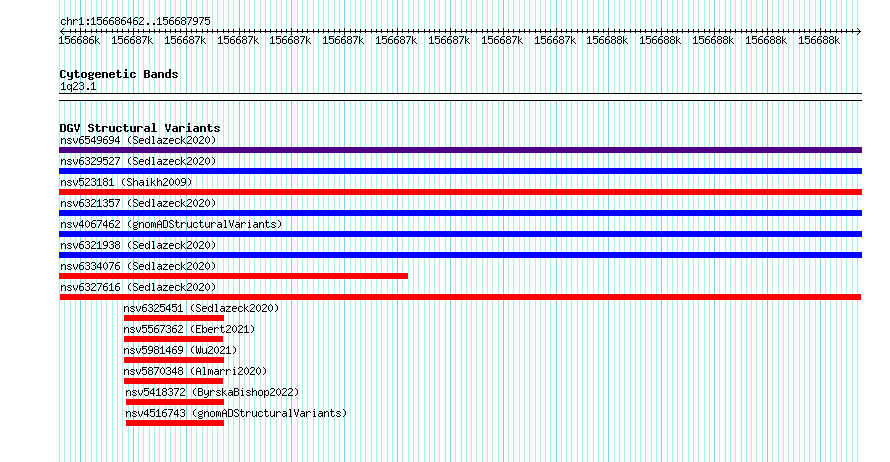This screenshot has height=462, width=890.
Task: Select the 1q23.1 band label
Action: pyautogui.click(x=78, y=87)
